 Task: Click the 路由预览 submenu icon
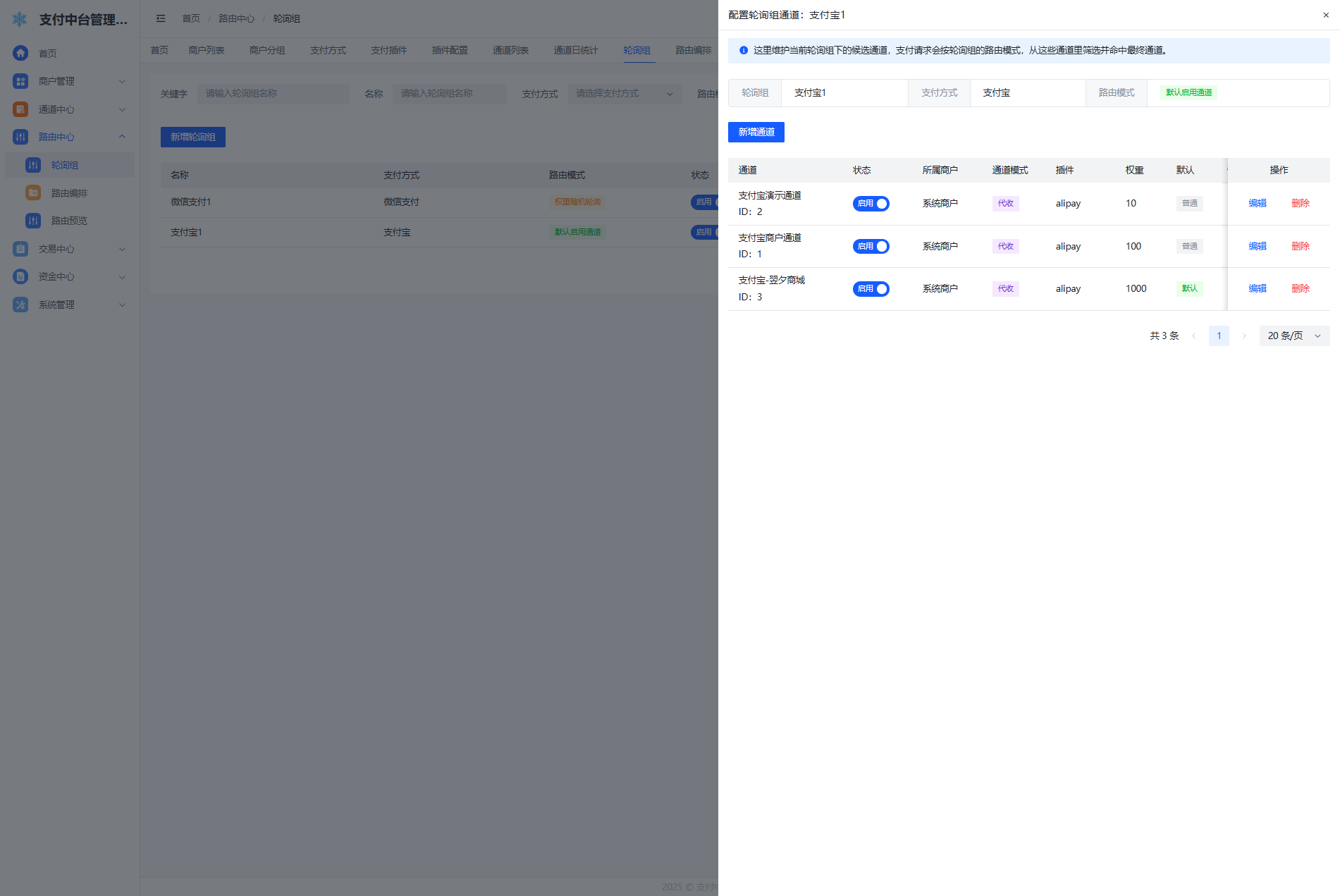coord(33,221)
